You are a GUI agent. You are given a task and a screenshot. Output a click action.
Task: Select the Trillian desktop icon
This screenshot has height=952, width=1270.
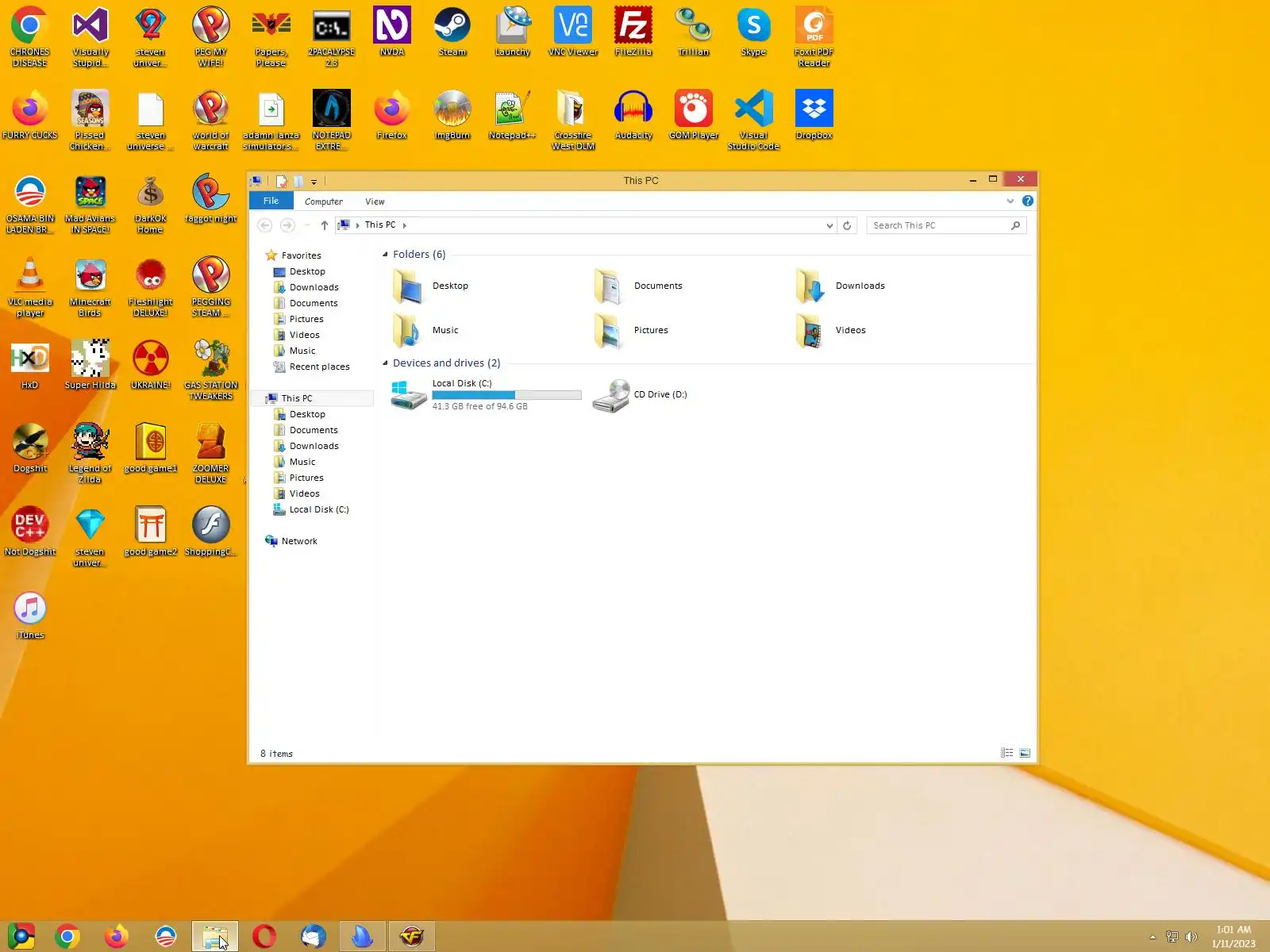pyautogui.click(x=694, y=32)
